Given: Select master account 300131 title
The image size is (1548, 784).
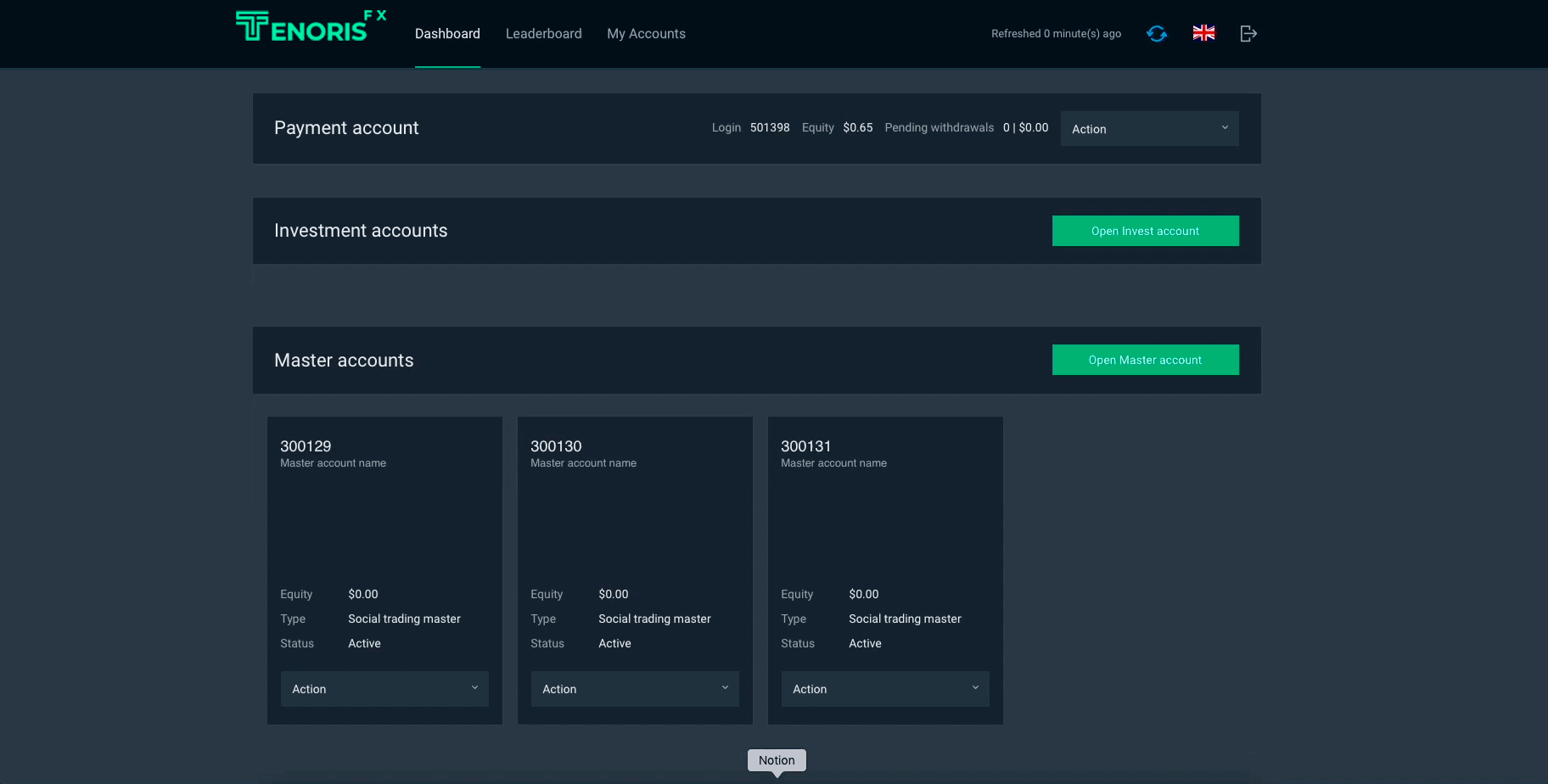Looking at the screenshot, I should pyautogui.click(x=806, y=446).
